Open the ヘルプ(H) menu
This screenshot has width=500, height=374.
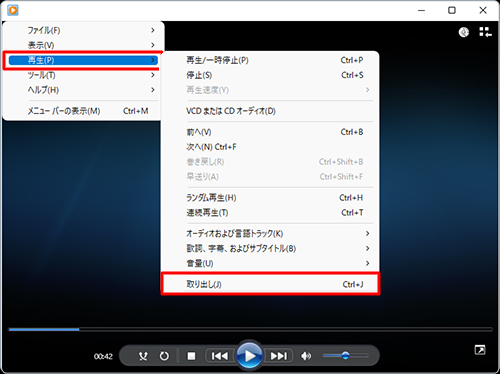tap(83, 90)
